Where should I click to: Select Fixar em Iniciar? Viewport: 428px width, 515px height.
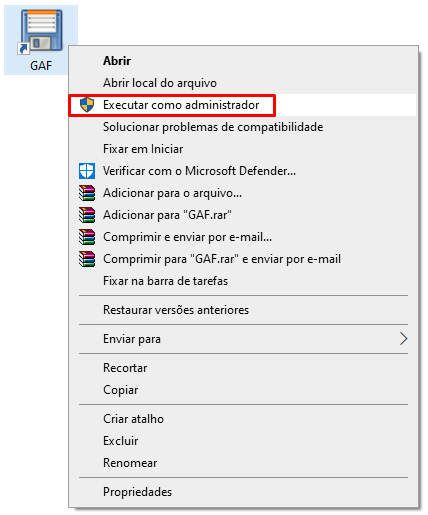coord(243,149)
